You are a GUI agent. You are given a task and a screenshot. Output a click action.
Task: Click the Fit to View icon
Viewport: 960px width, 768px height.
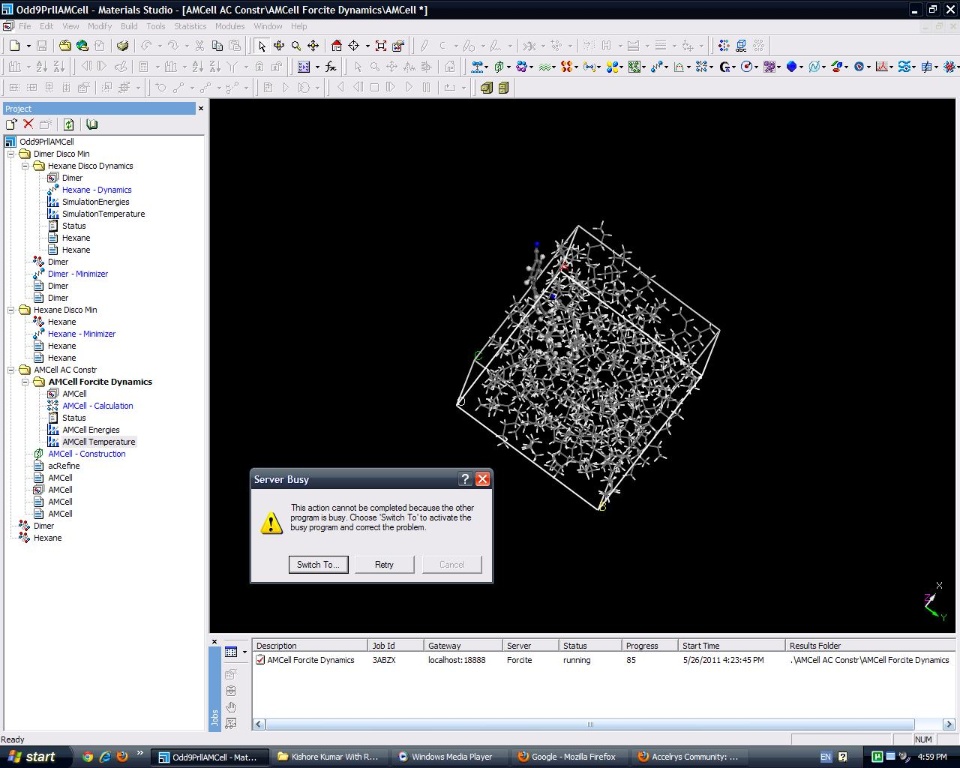tap(381, 46)
